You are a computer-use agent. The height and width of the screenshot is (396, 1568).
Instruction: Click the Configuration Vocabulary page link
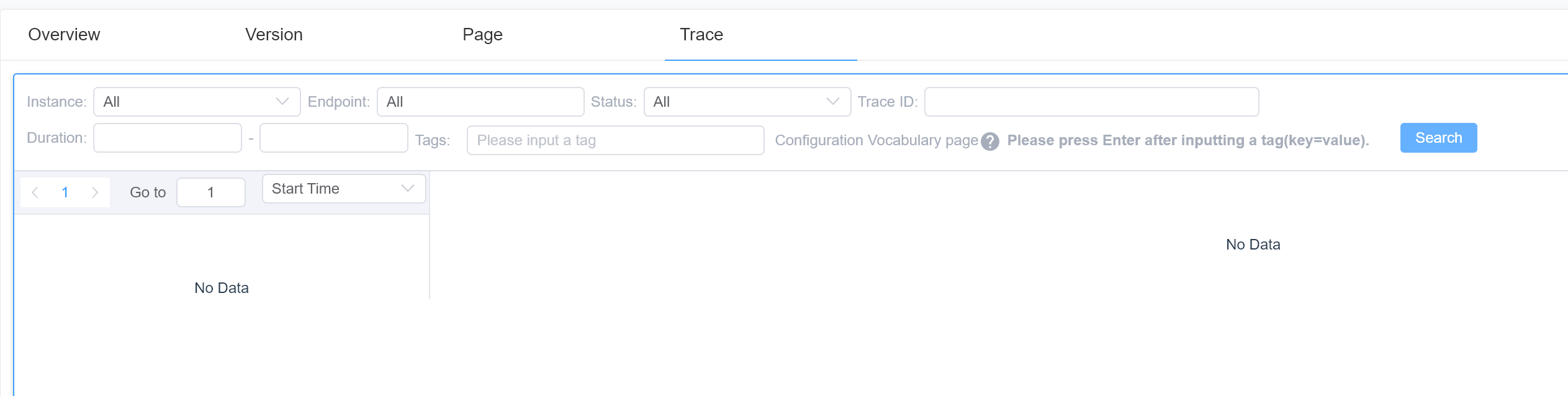click(x=876, y=140)
